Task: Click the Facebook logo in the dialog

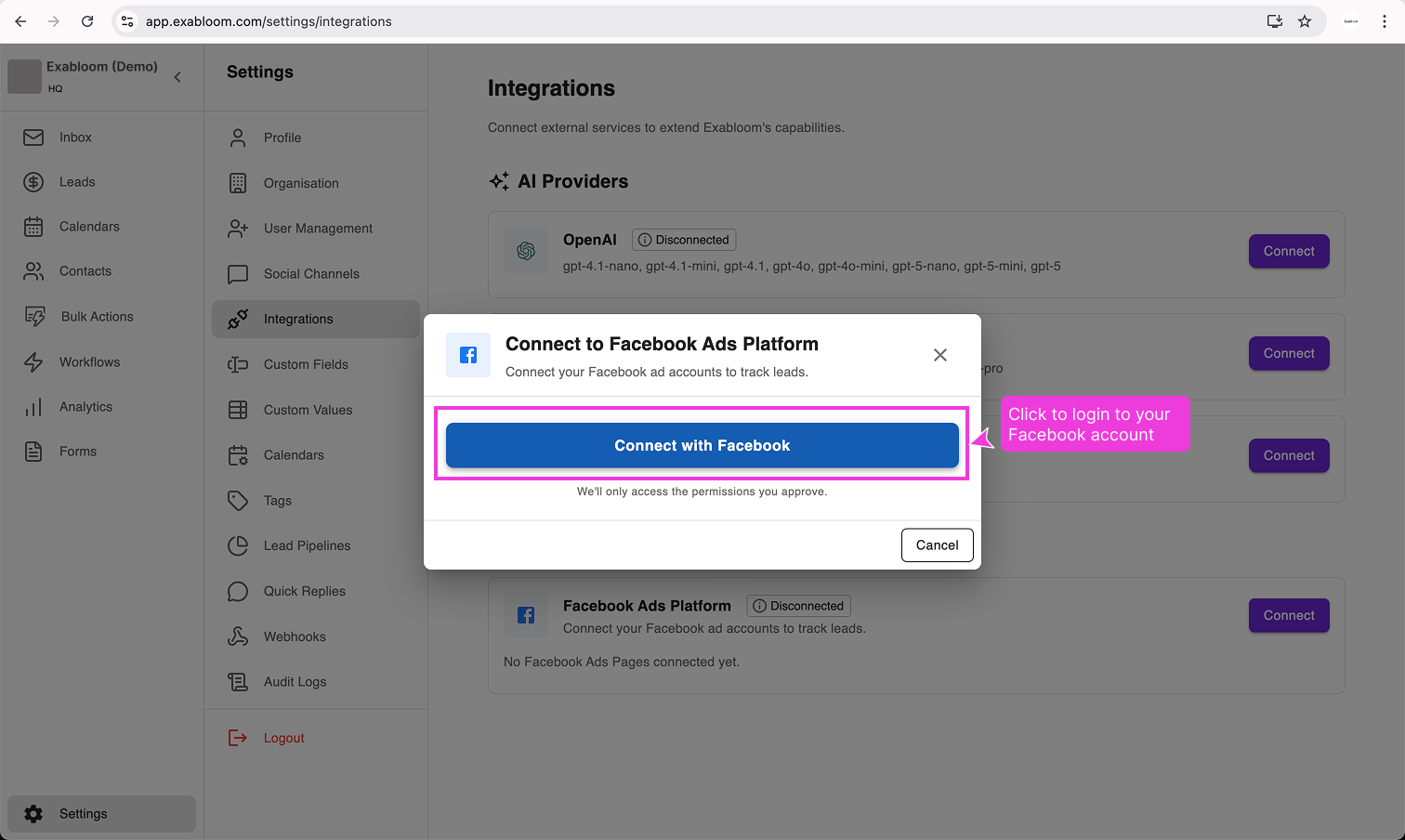Action: (x=468, y=355)
